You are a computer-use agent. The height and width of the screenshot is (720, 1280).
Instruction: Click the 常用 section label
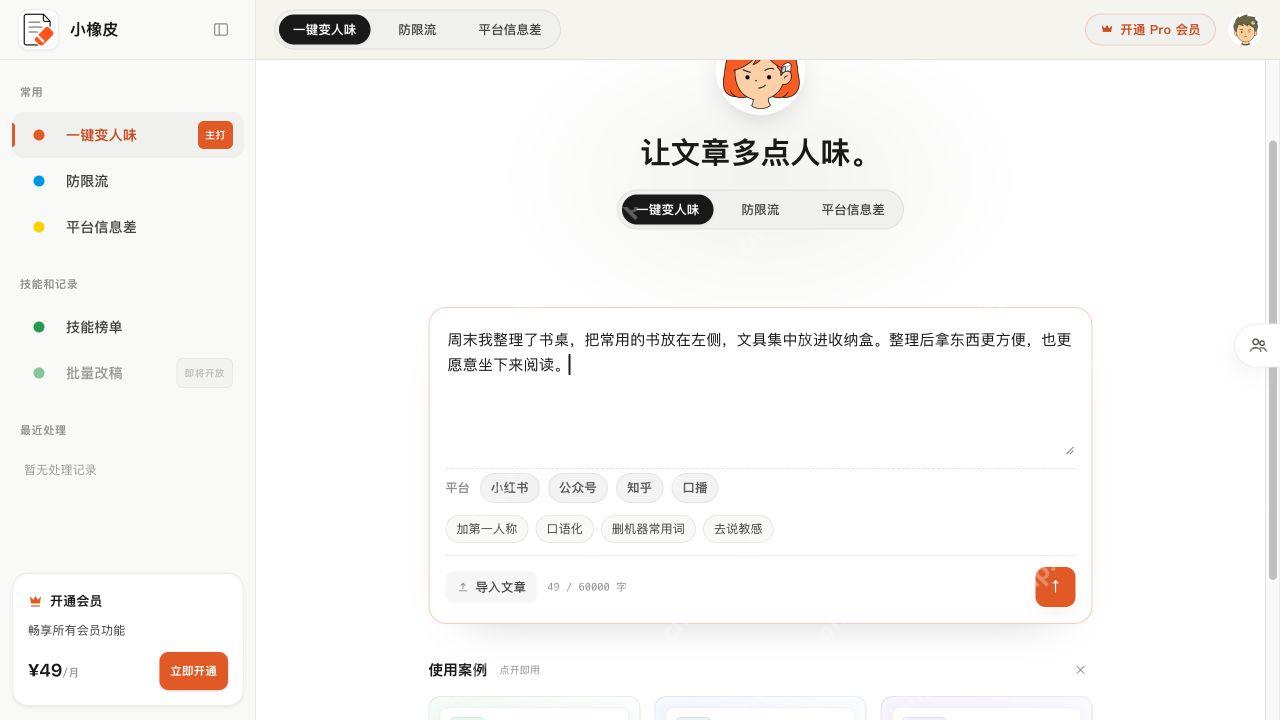[31, 92]
